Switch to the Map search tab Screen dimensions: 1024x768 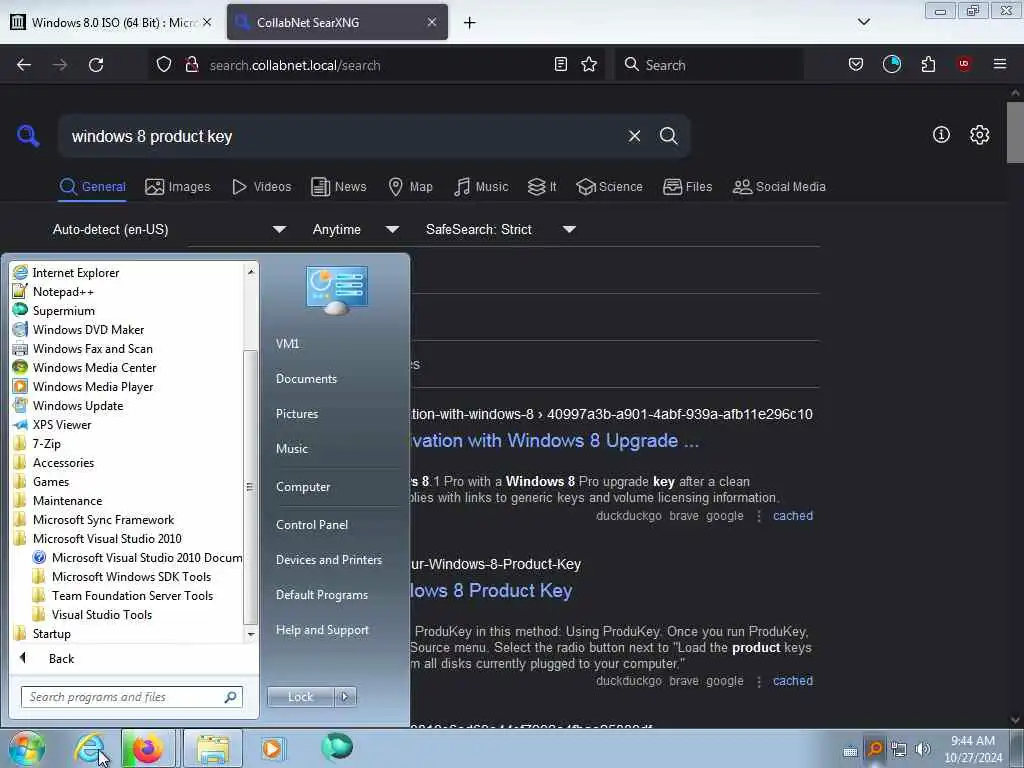click(410, 187)
